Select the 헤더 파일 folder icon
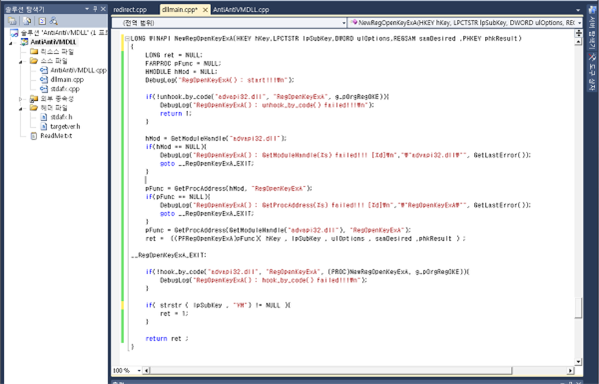The image size is (599, 384). 34,108
